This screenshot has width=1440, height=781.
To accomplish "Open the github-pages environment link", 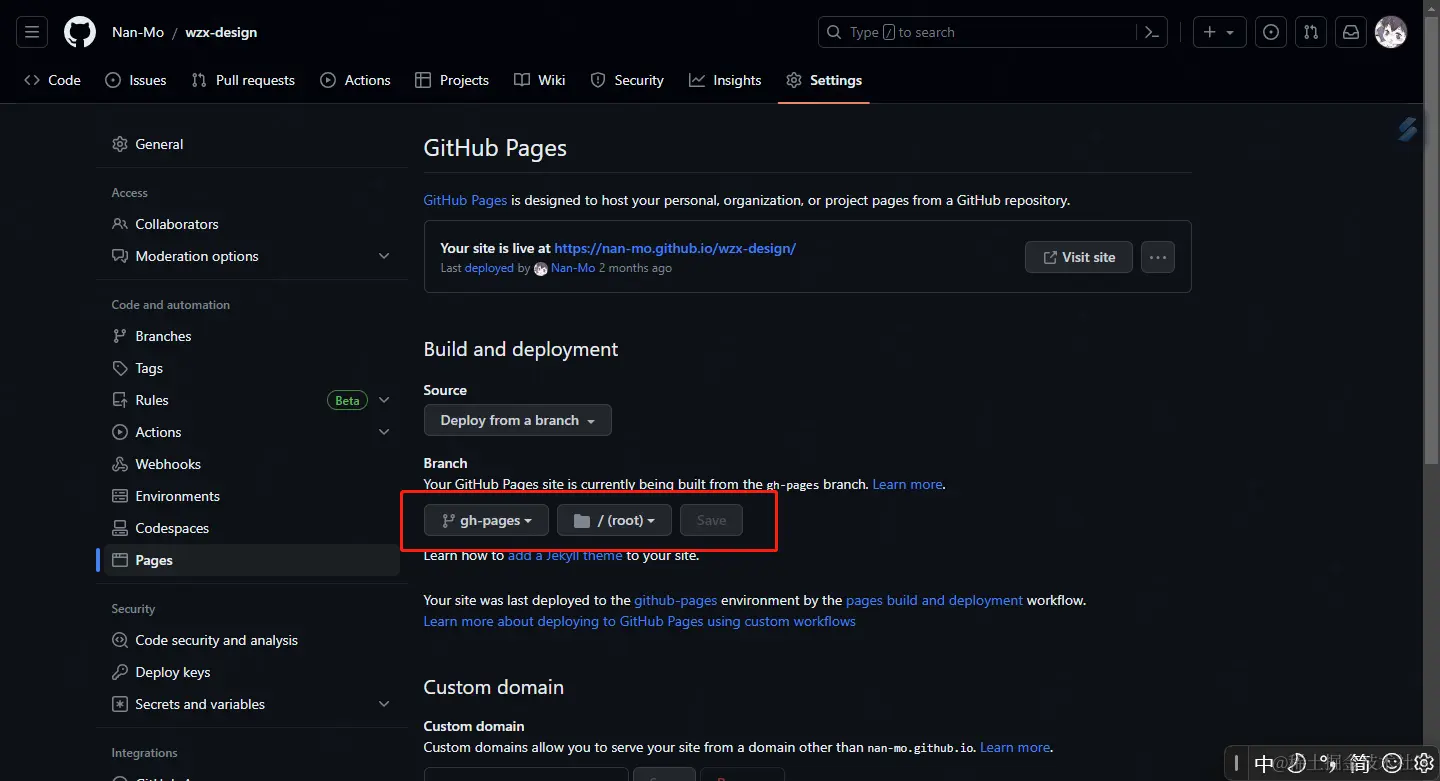I will pos(676,600).
